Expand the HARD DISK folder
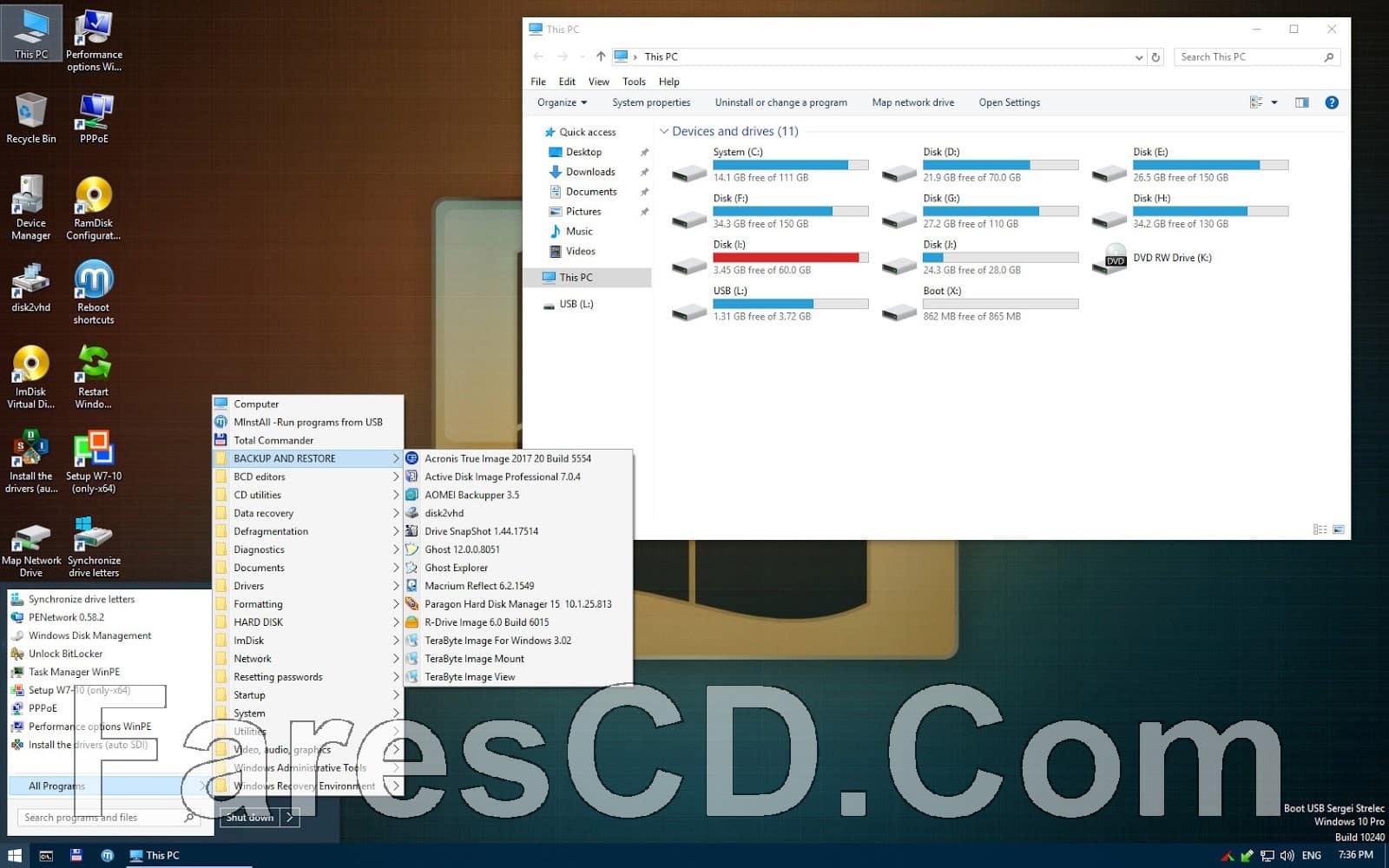 (x=308, y=622)
